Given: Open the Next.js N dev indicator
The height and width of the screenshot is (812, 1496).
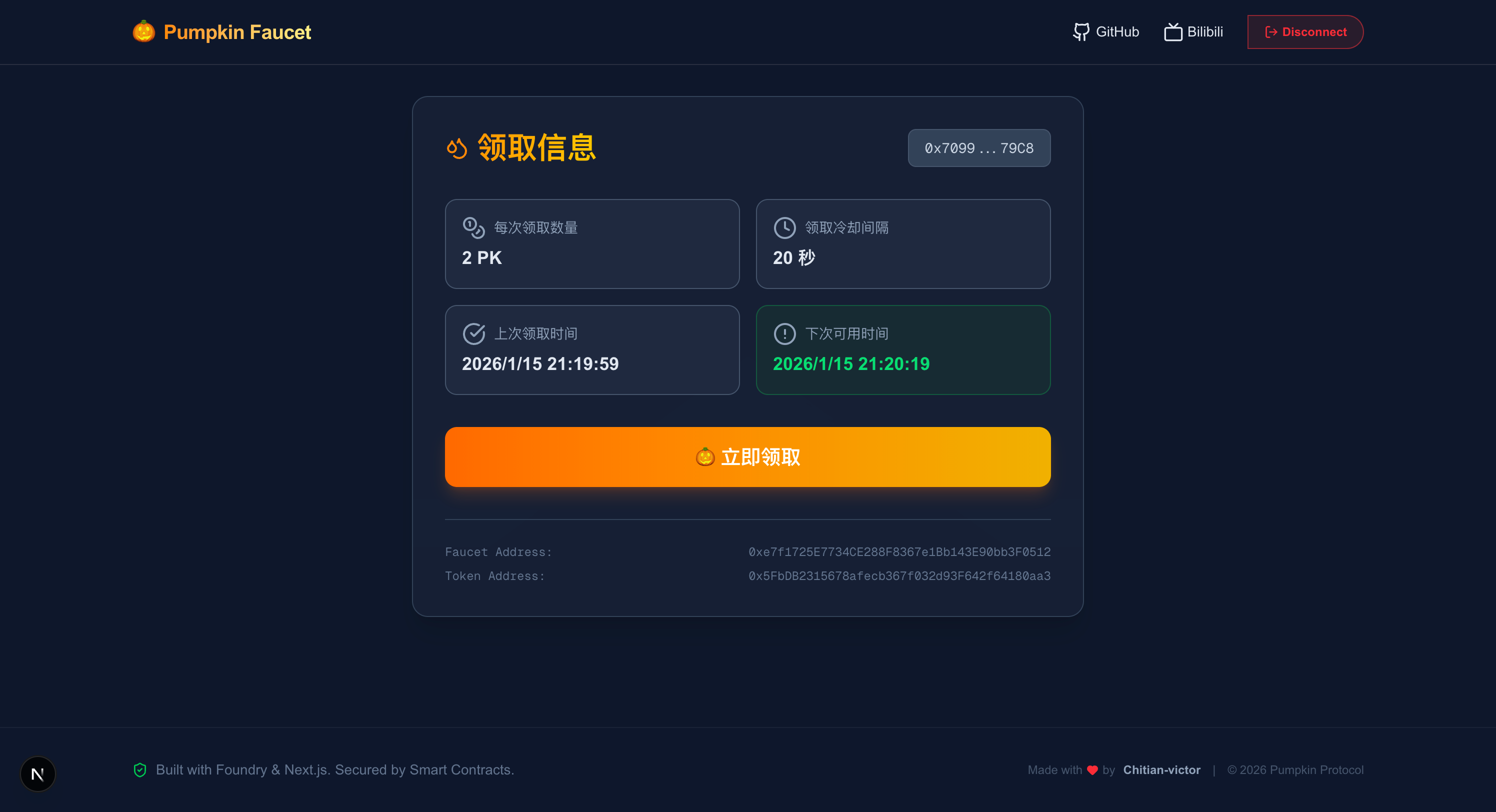Looking at the screenshot, I should coord(37,773).
